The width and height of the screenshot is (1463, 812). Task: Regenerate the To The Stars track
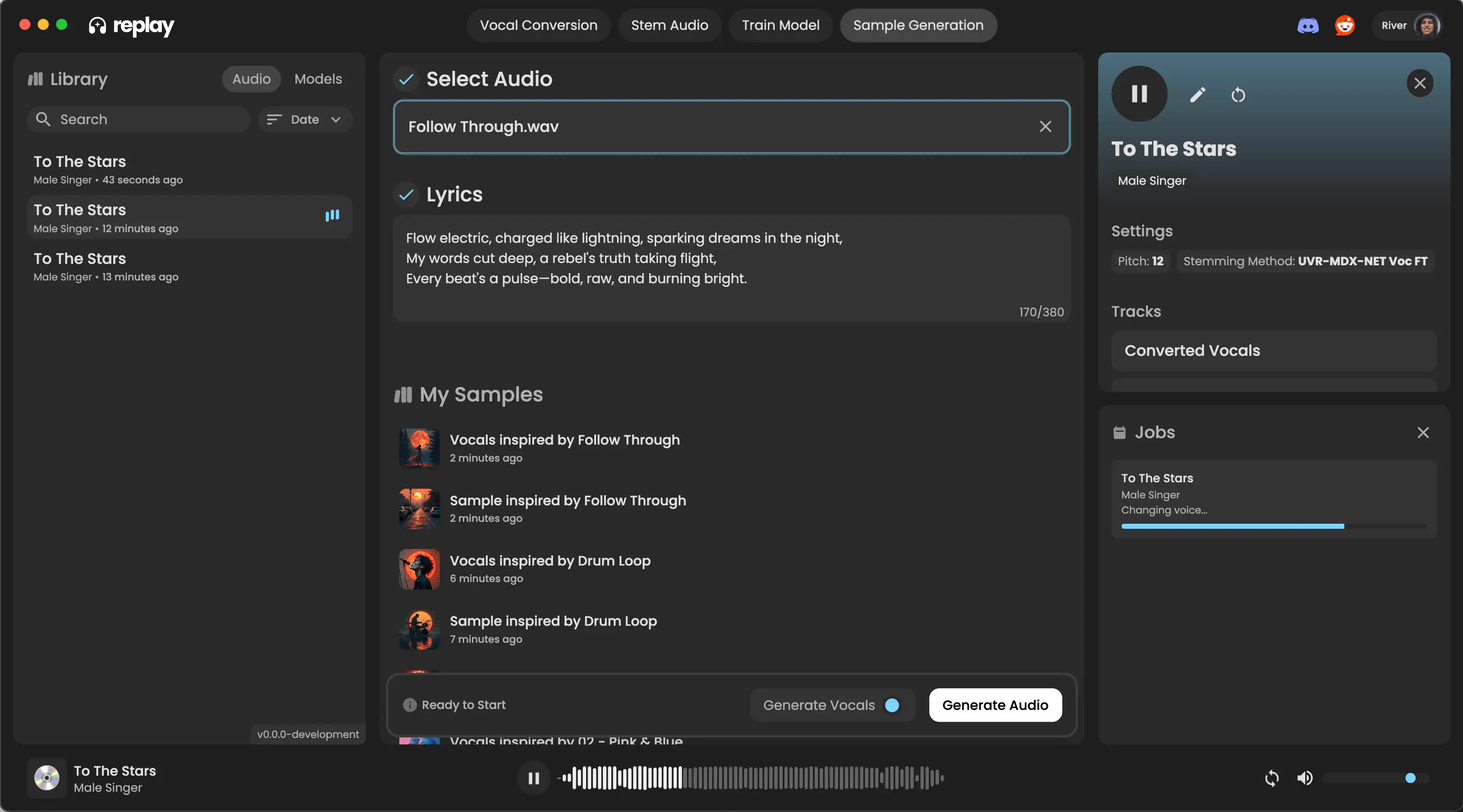point(1238,95)
